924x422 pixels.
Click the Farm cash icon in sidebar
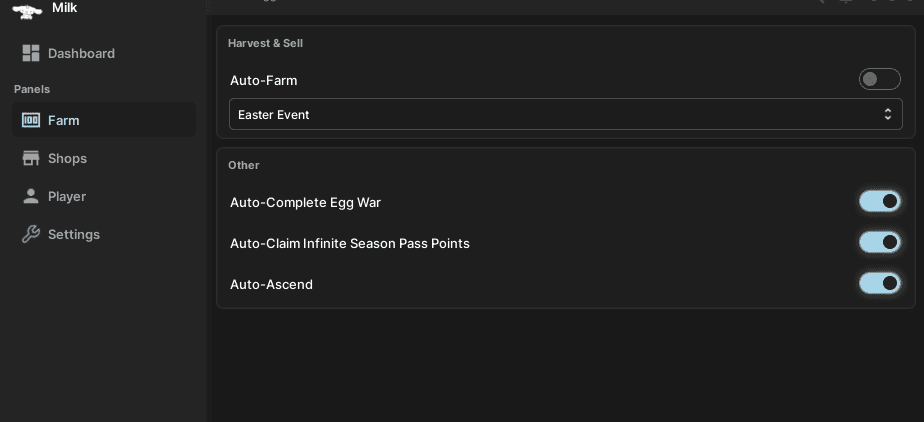tap(30, 120)
